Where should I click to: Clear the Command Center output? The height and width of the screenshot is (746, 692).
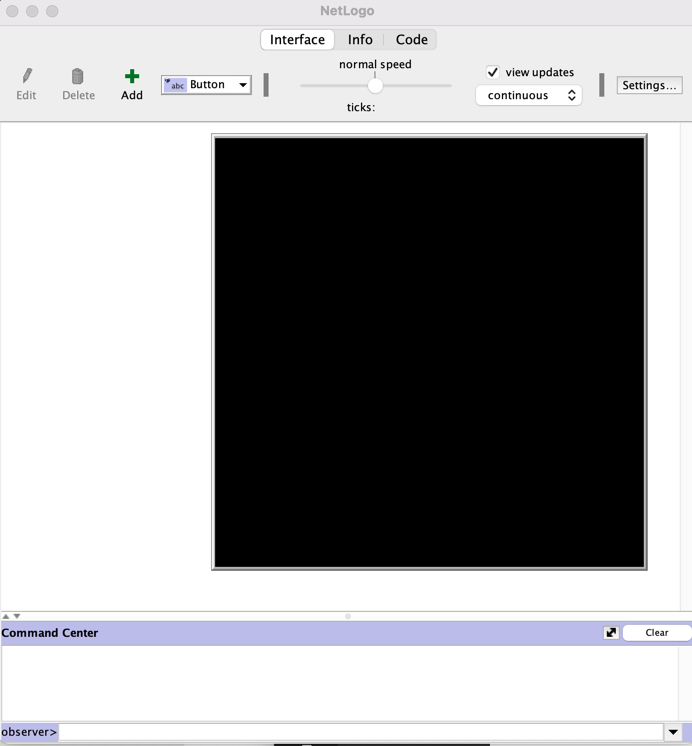point(657,633)
